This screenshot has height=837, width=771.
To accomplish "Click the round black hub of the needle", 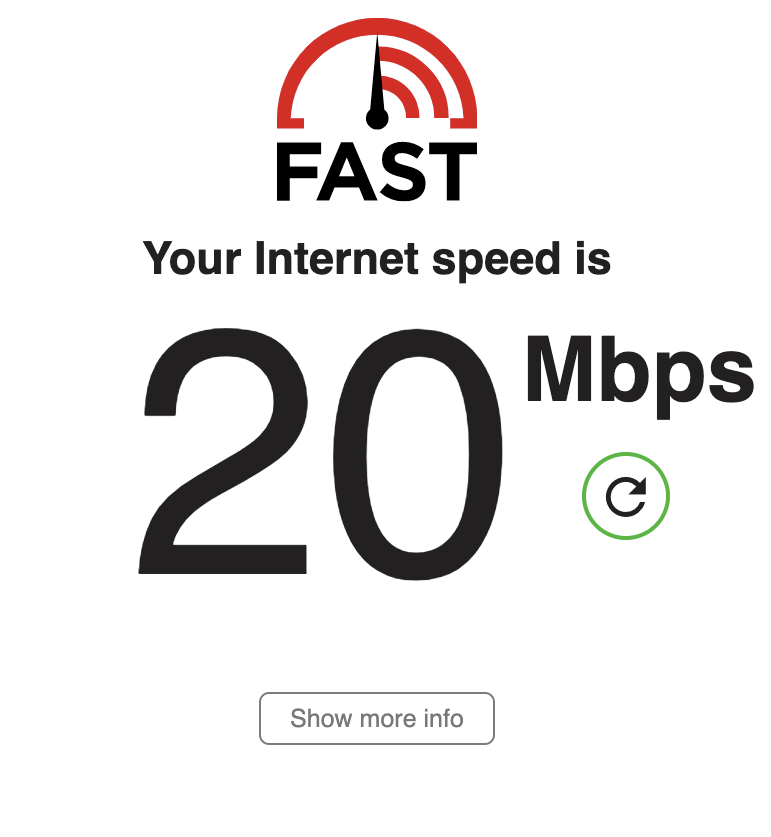I will click(377, 118).
